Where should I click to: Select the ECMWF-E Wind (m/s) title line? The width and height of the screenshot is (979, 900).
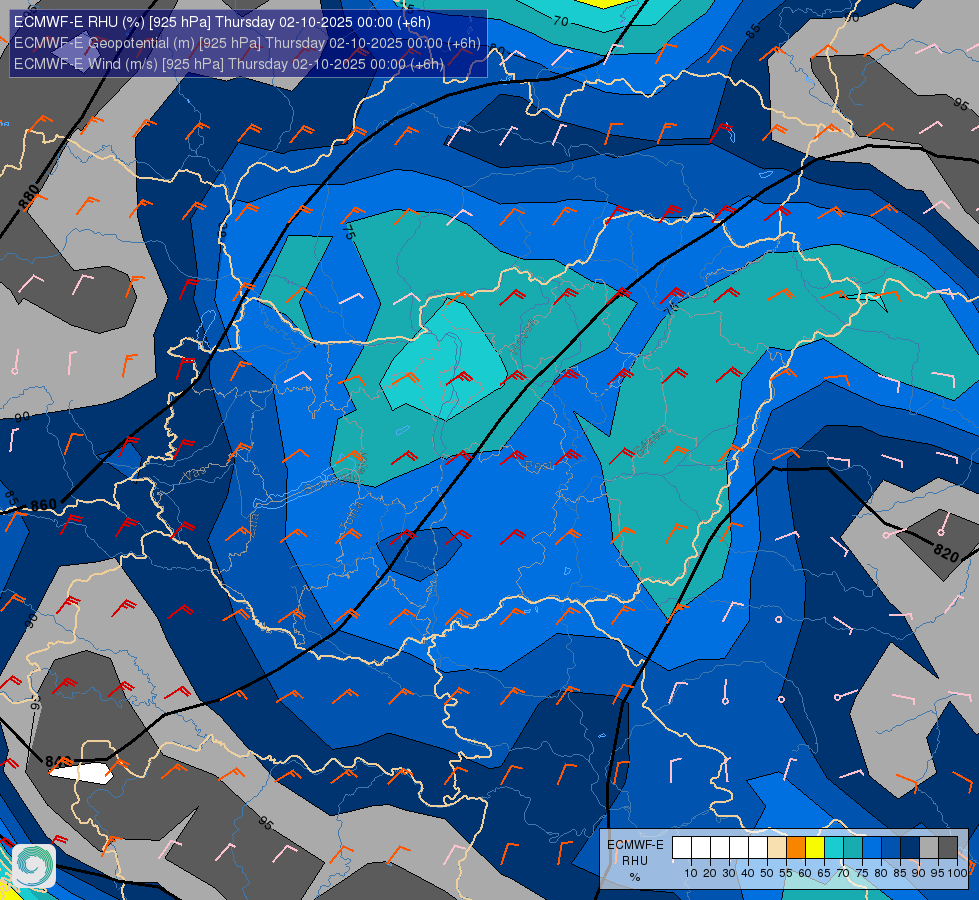click(x=229, y=64)
